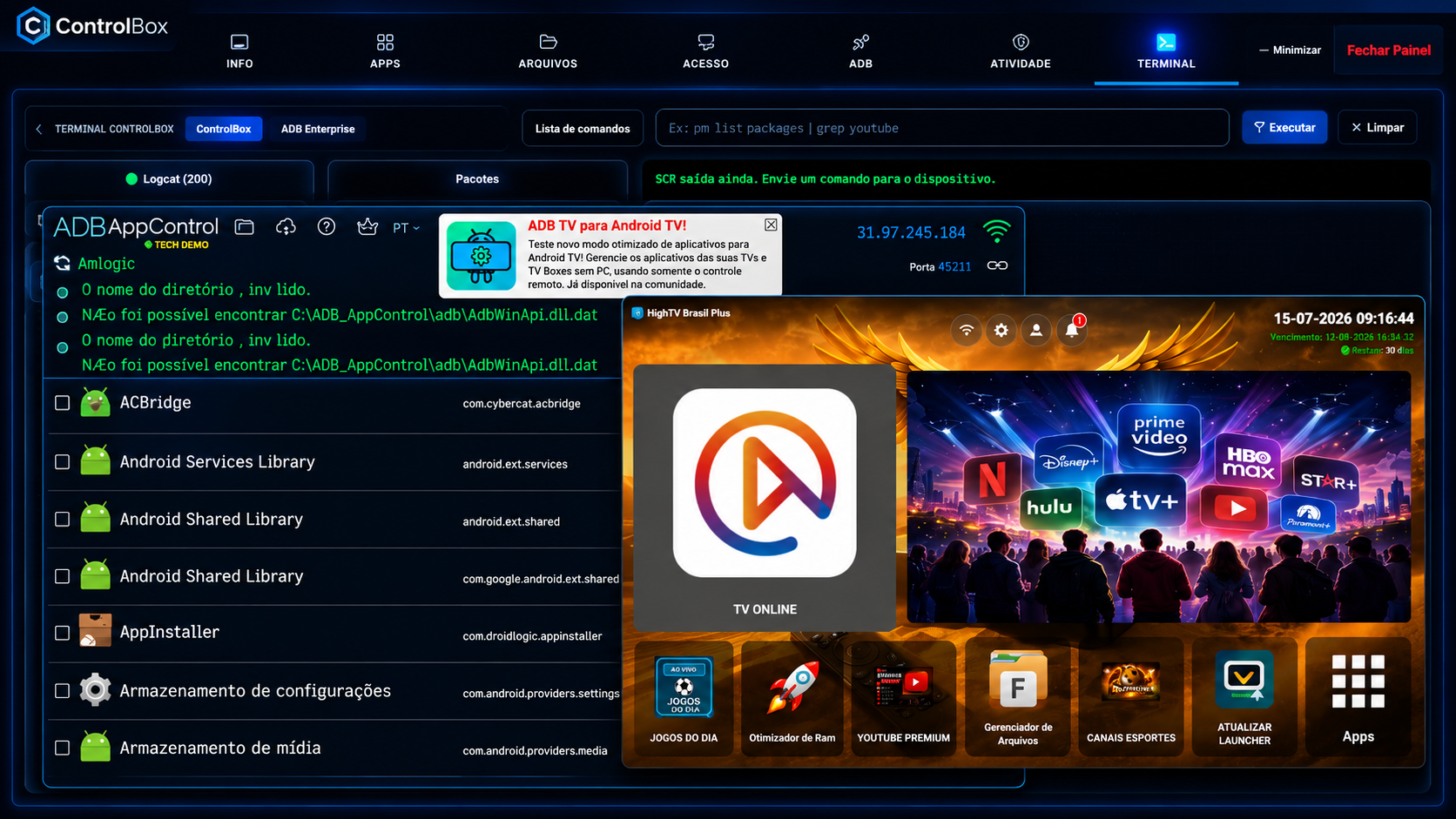
Task: Open the ADB section
Action: coord(860,51)
